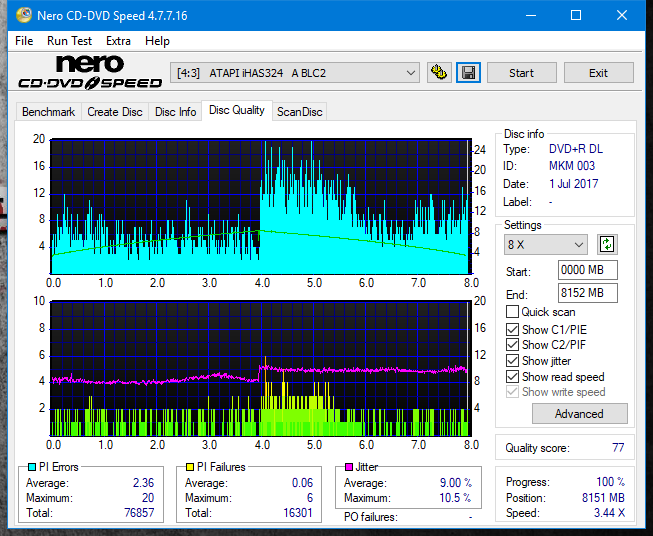Click the disc ID MKM 003
Viewport: 653px width, 536px height.
coord(572,166)
